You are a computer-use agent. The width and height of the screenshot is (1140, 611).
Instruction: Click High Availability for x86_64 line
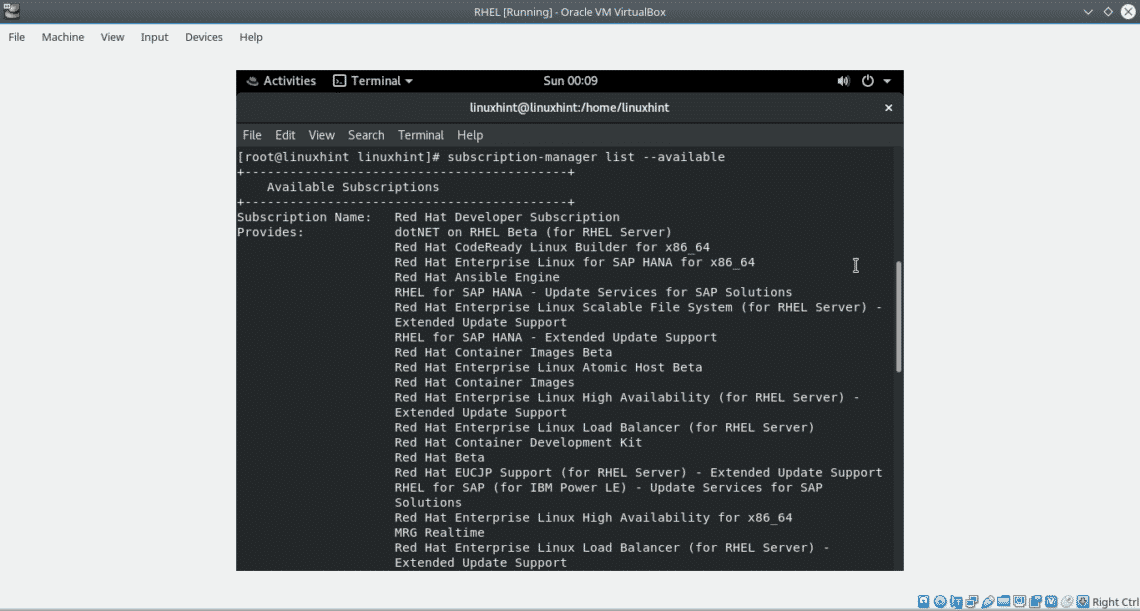click(593, 518)
